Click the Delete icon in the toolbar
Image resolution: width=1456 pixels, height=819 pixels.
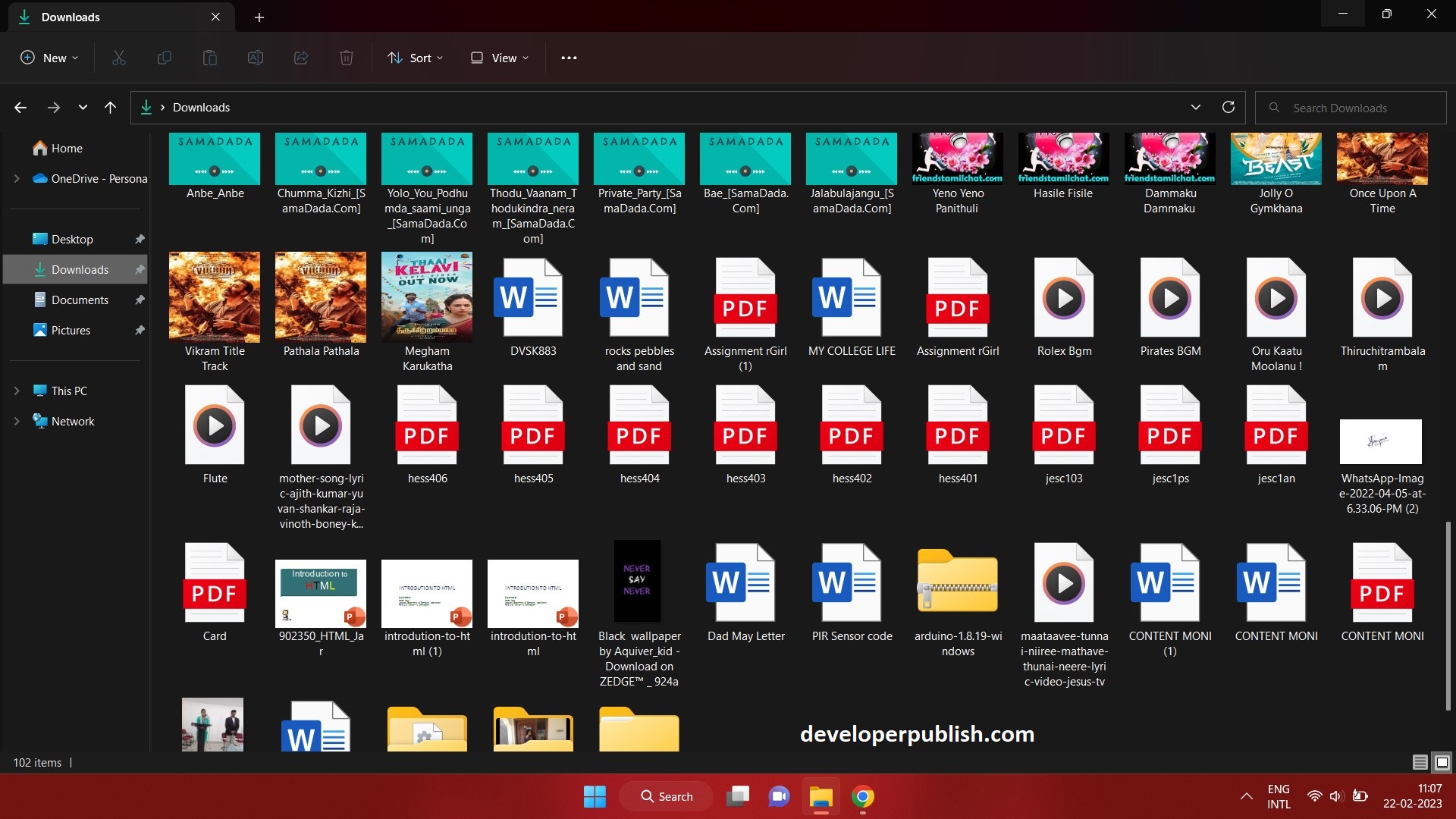[x=347, y=58]
